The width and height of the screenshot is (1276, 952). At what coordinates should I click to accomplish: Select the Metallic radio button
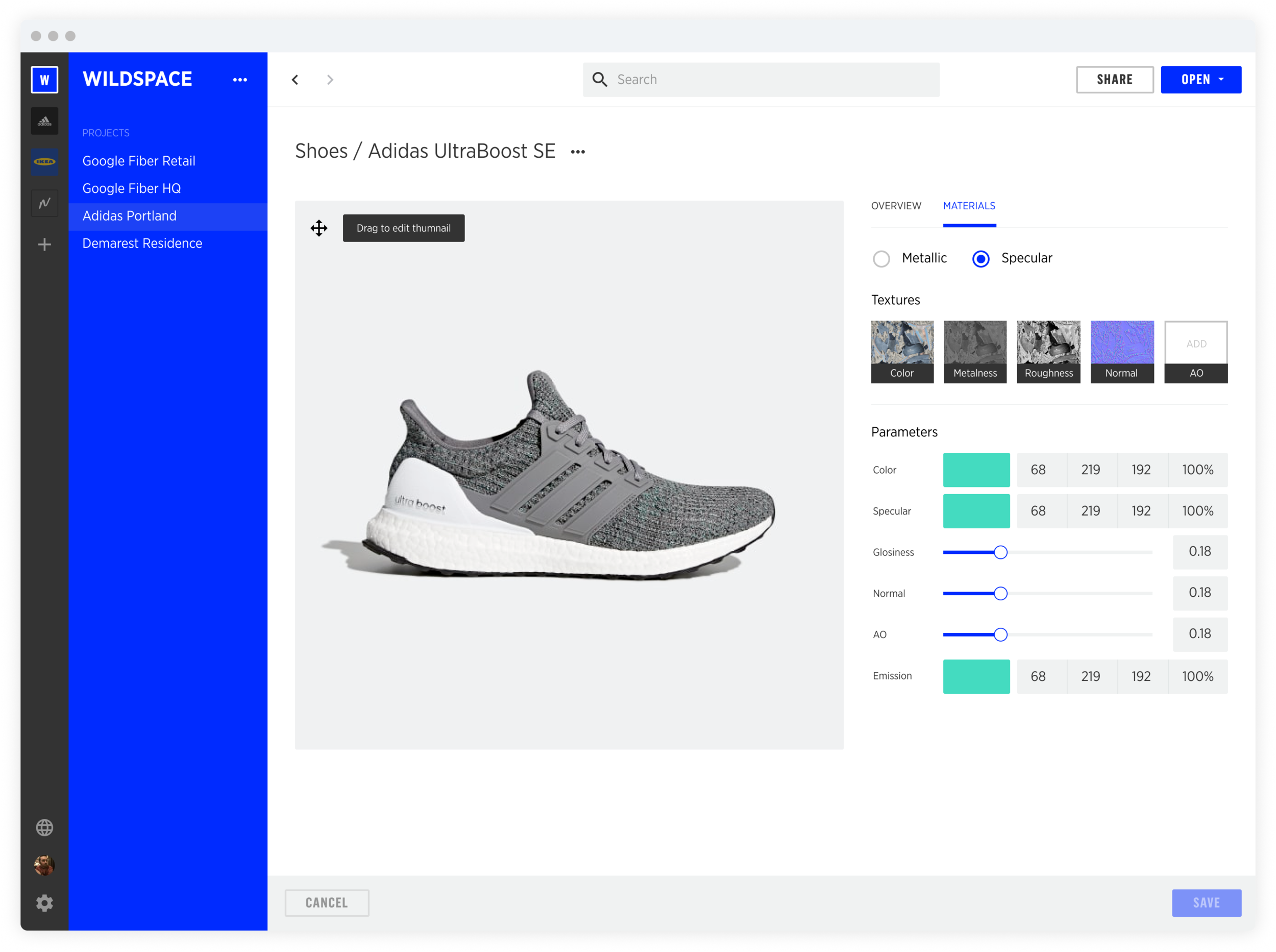(881, 259)
